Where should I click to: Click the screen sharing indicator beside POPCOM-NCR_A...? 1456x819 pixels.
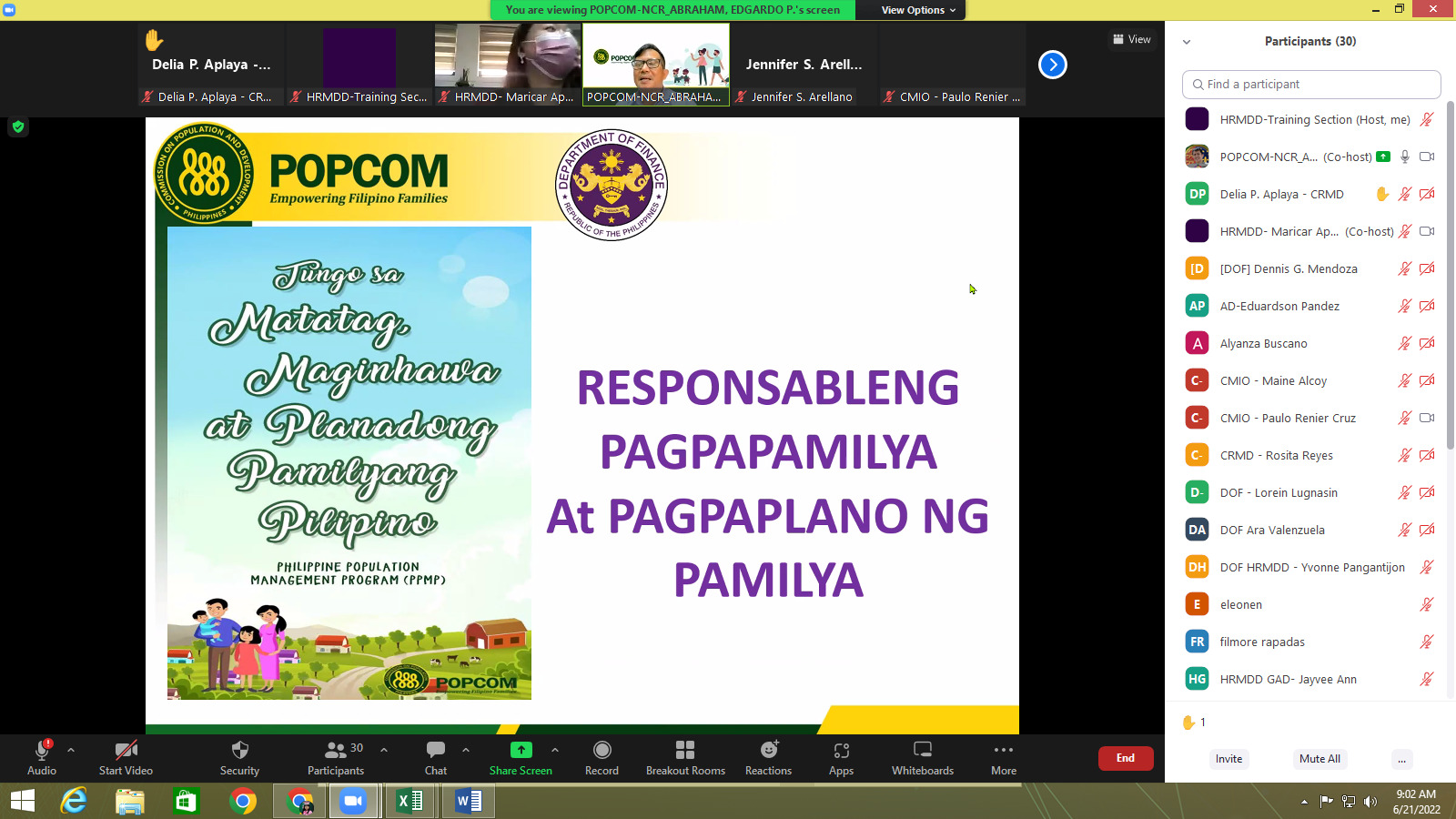pyautogui.click(x=1383, y=157)
